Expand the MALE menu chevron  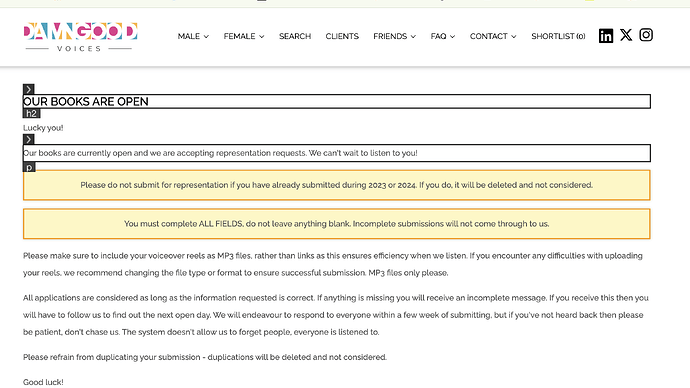(x=206, y=37)
